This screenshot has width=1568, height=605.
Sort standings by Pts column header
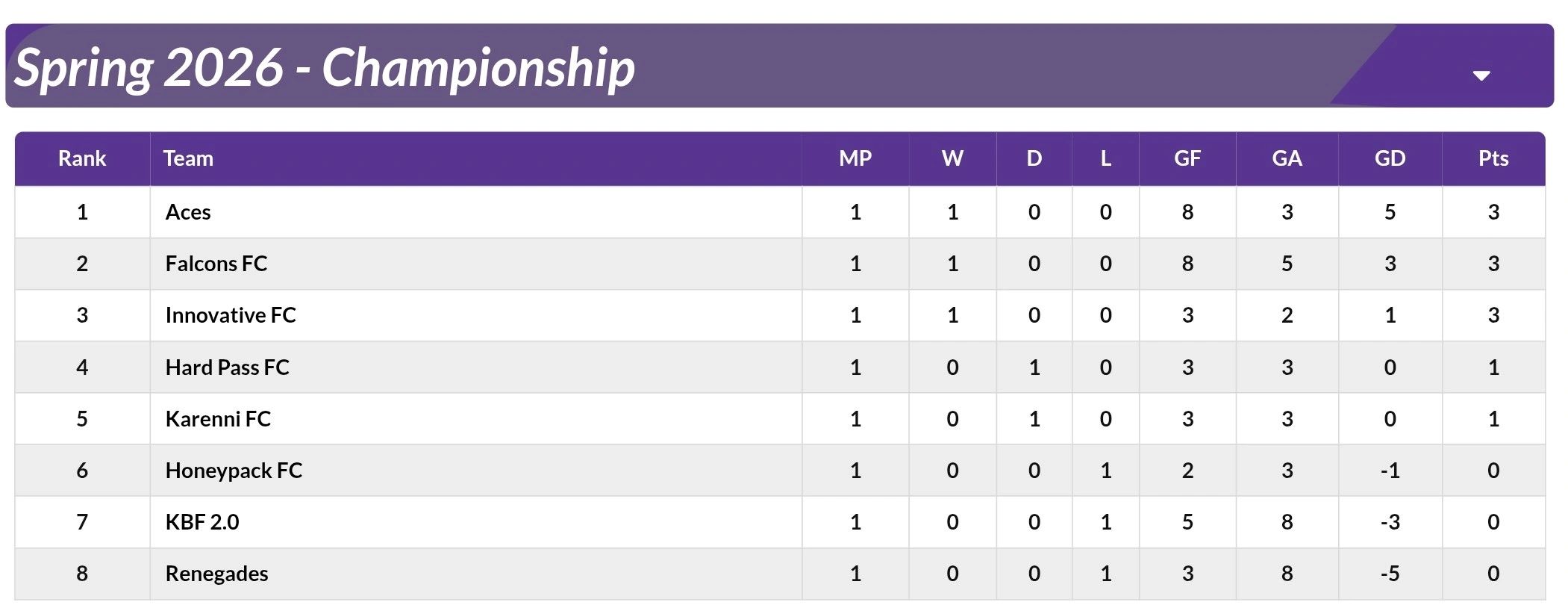(1493, 158)
